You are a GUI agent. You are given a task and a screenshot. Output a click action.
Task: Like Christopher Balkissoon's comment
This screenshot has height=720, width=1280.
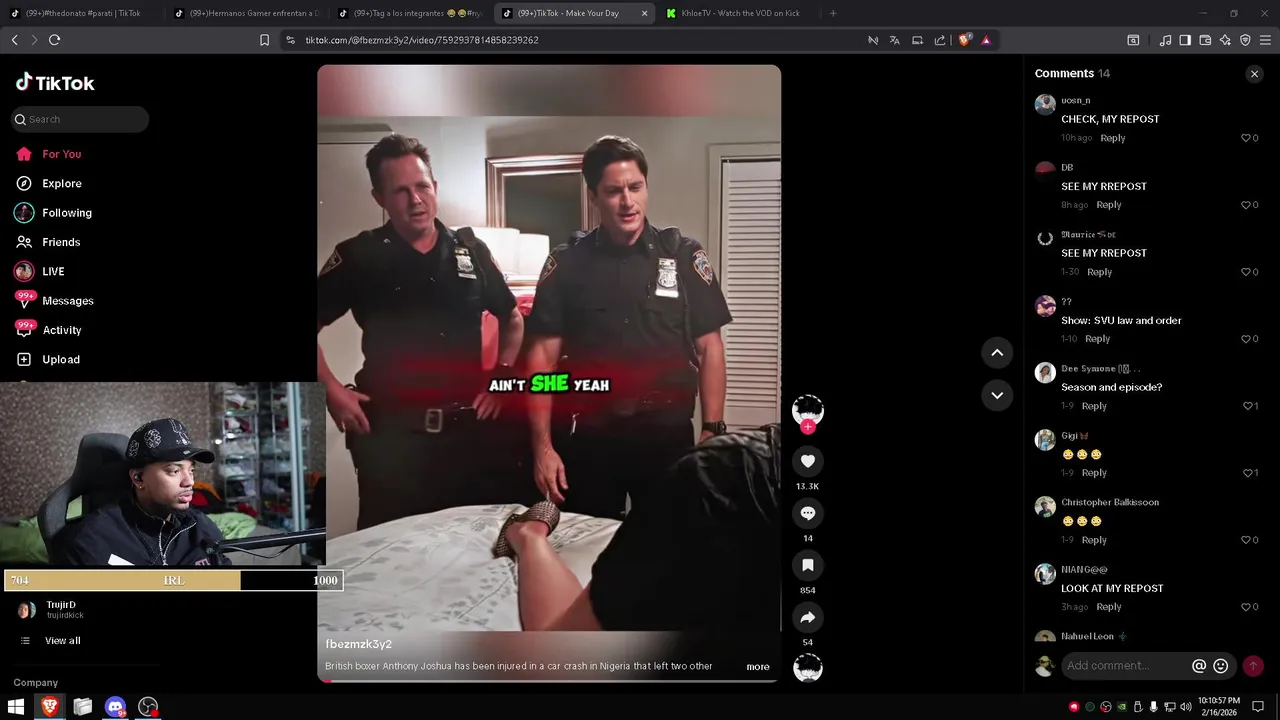pyautogui.click(x=1246, y=540)
